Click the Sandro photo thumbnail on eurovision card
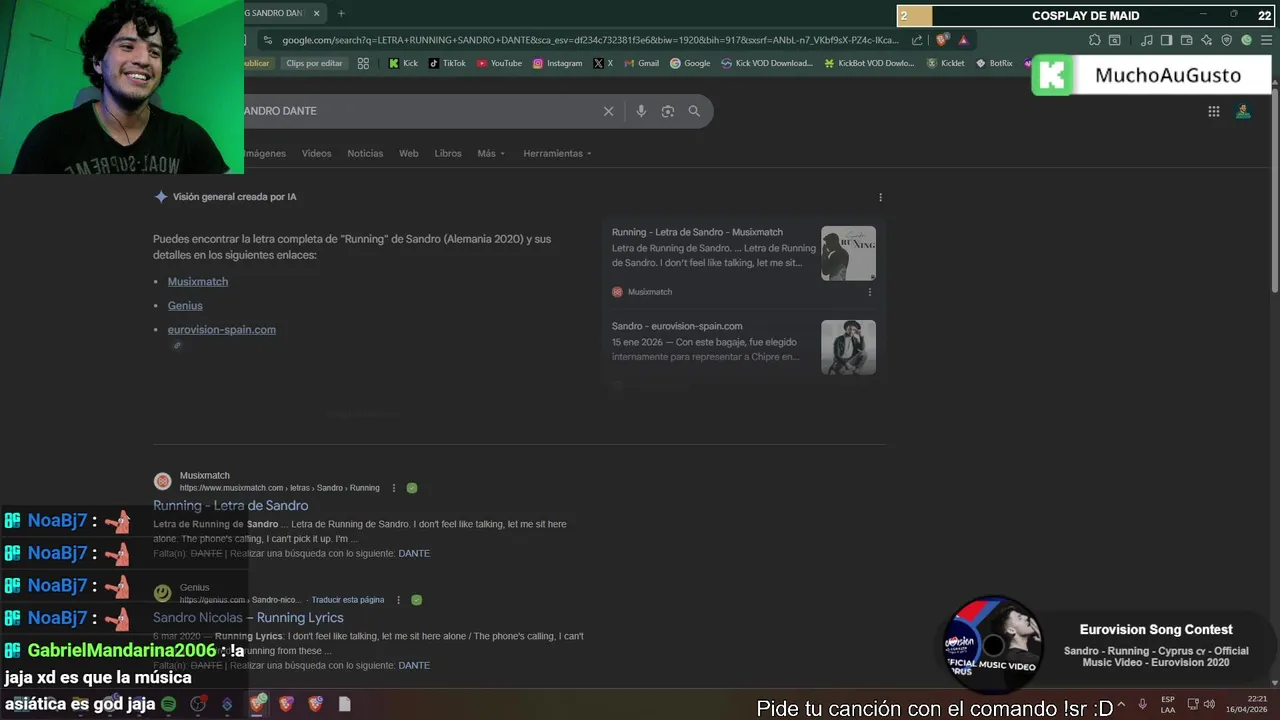Screen dimensions: 1280x720 coord(848,347)
